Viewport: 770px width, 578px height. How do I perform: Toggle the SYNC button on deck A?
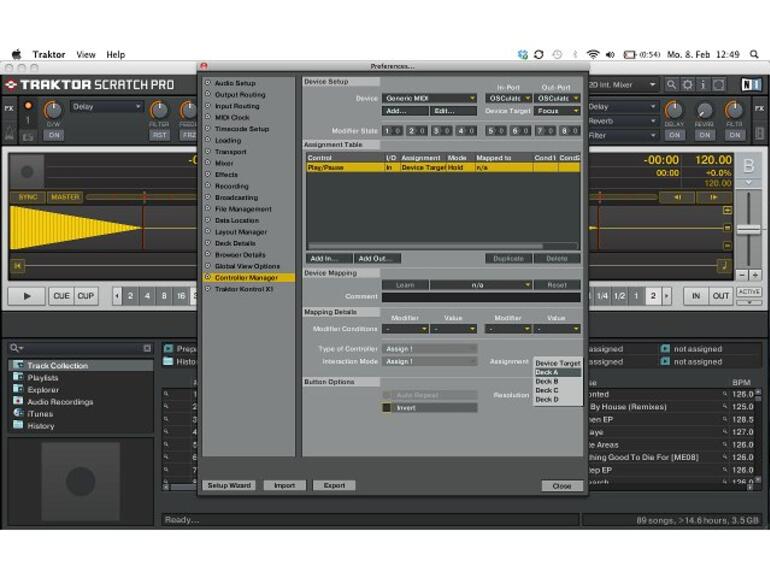(x=26, y=197)
